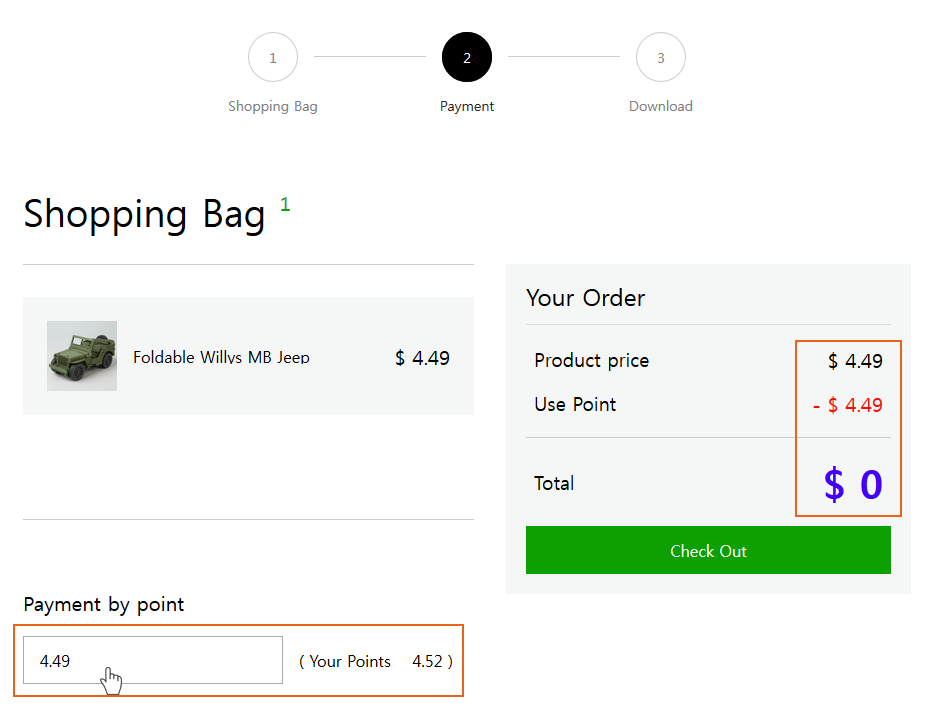The height and width of the screenshot is (710, 926).
Task: Click the green Check Out button
Action: click(708, 550)
